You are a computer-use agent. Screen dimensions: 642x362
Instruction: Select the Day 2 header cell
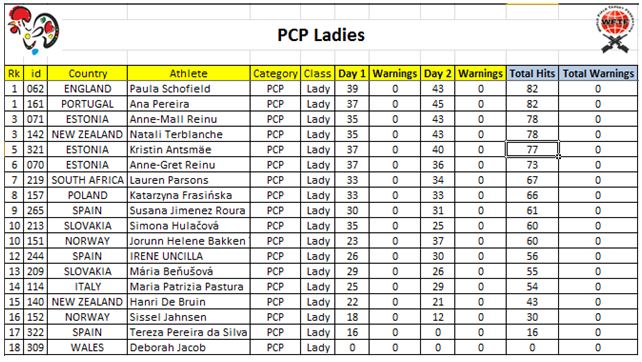[437, 74]
